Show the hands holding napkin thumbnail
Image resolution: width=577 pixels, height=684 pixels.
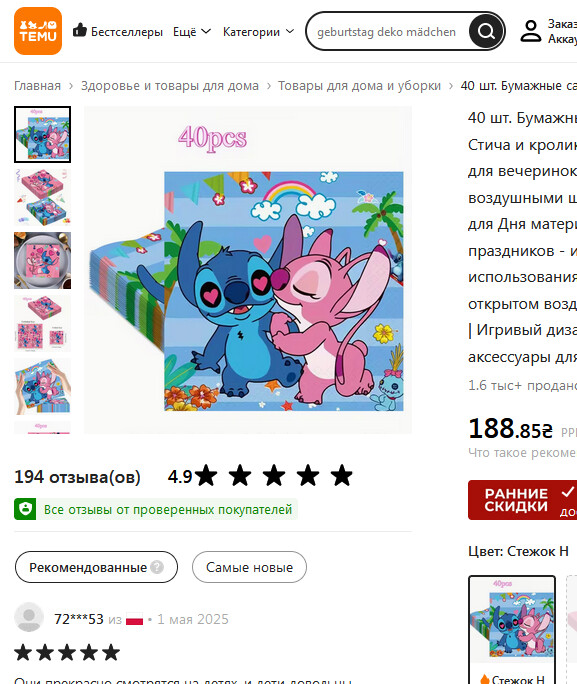(42, 386)
